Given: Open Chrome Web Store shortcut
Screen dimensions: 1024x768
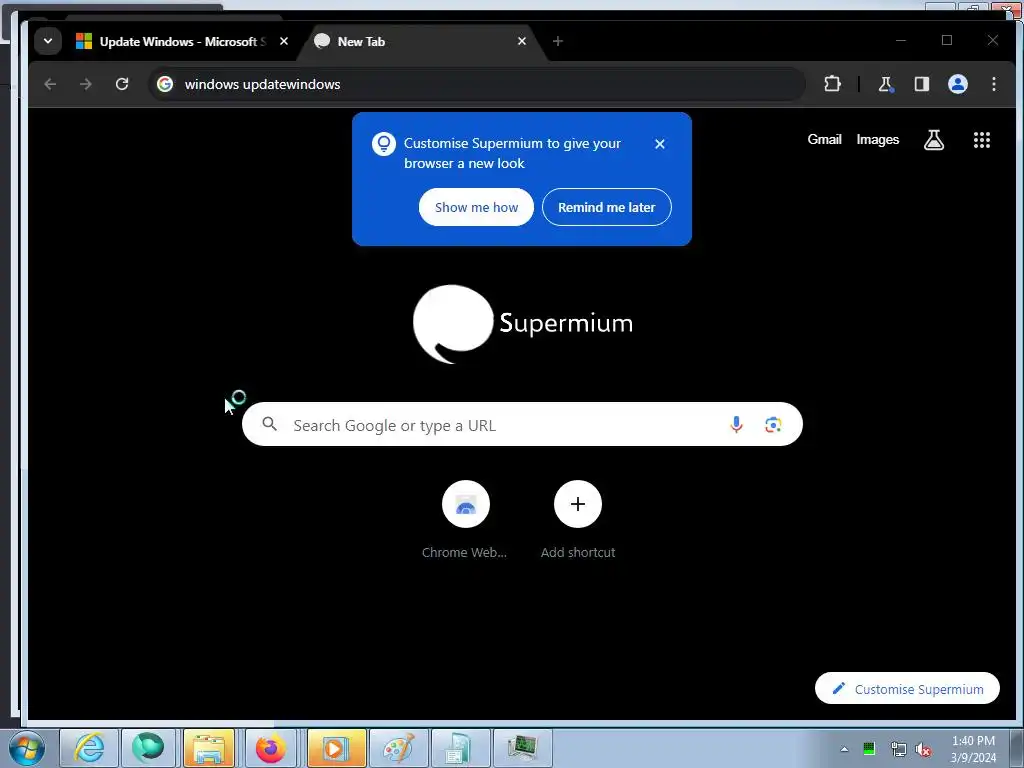Looking at the screenshot, I should coord(465,520).
